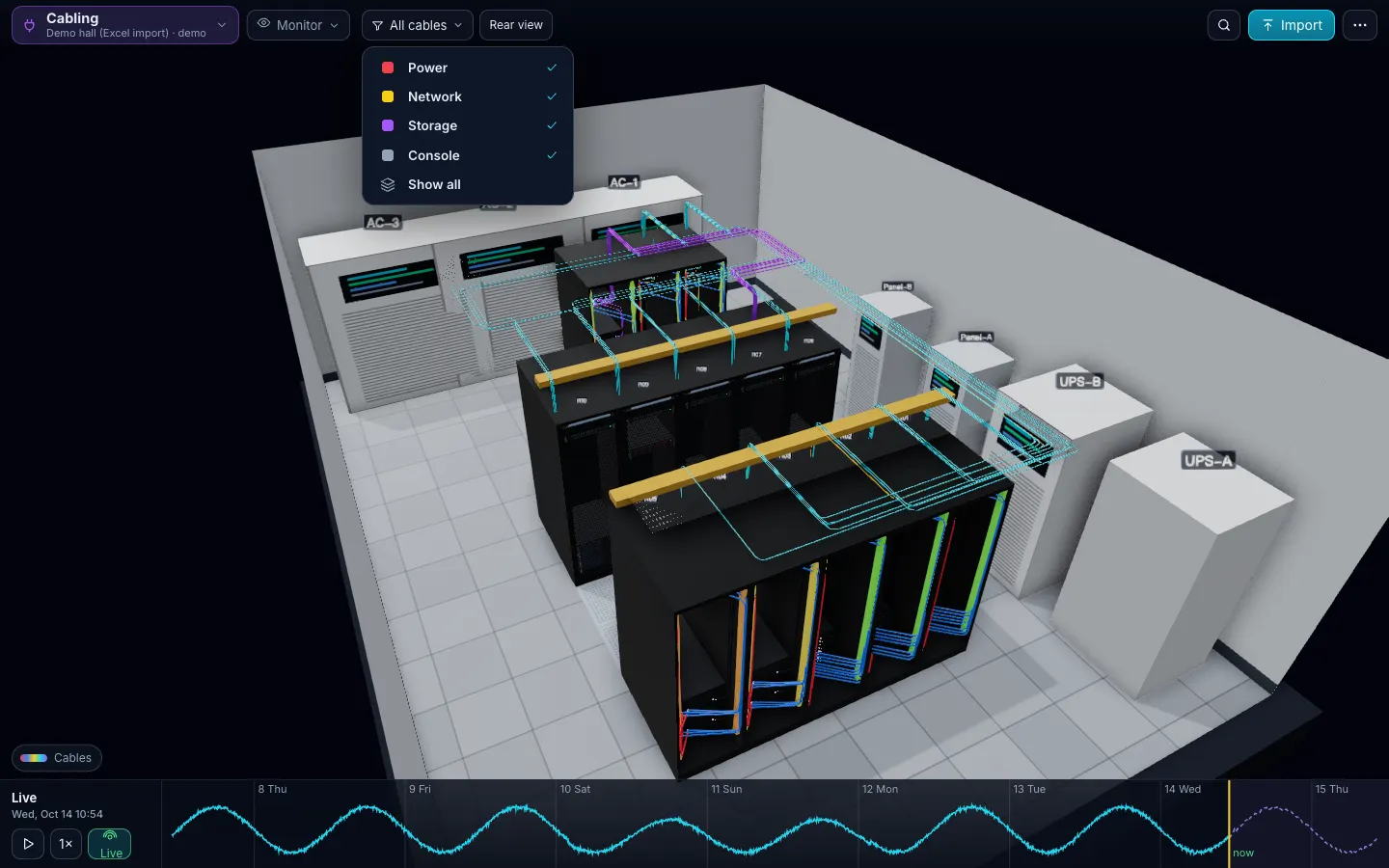Open the search magnifier button
The image size is (1389, 868).
(x=1224, y=25)
